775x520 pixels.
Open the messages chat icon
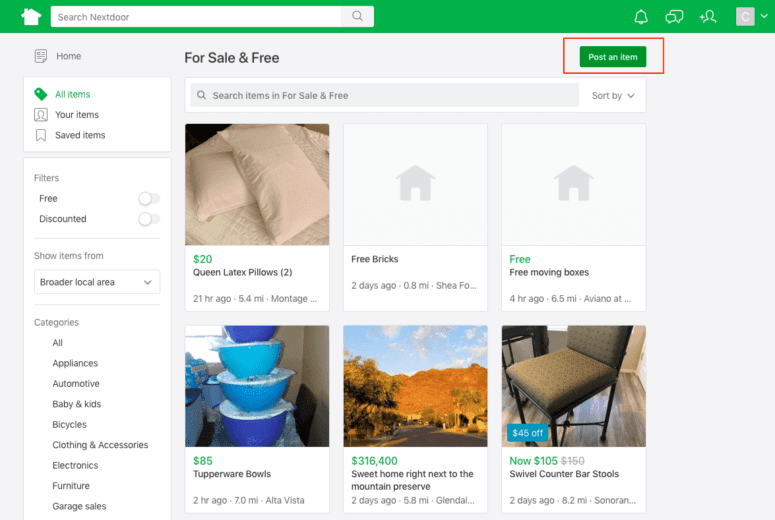[x=675, y=16]
